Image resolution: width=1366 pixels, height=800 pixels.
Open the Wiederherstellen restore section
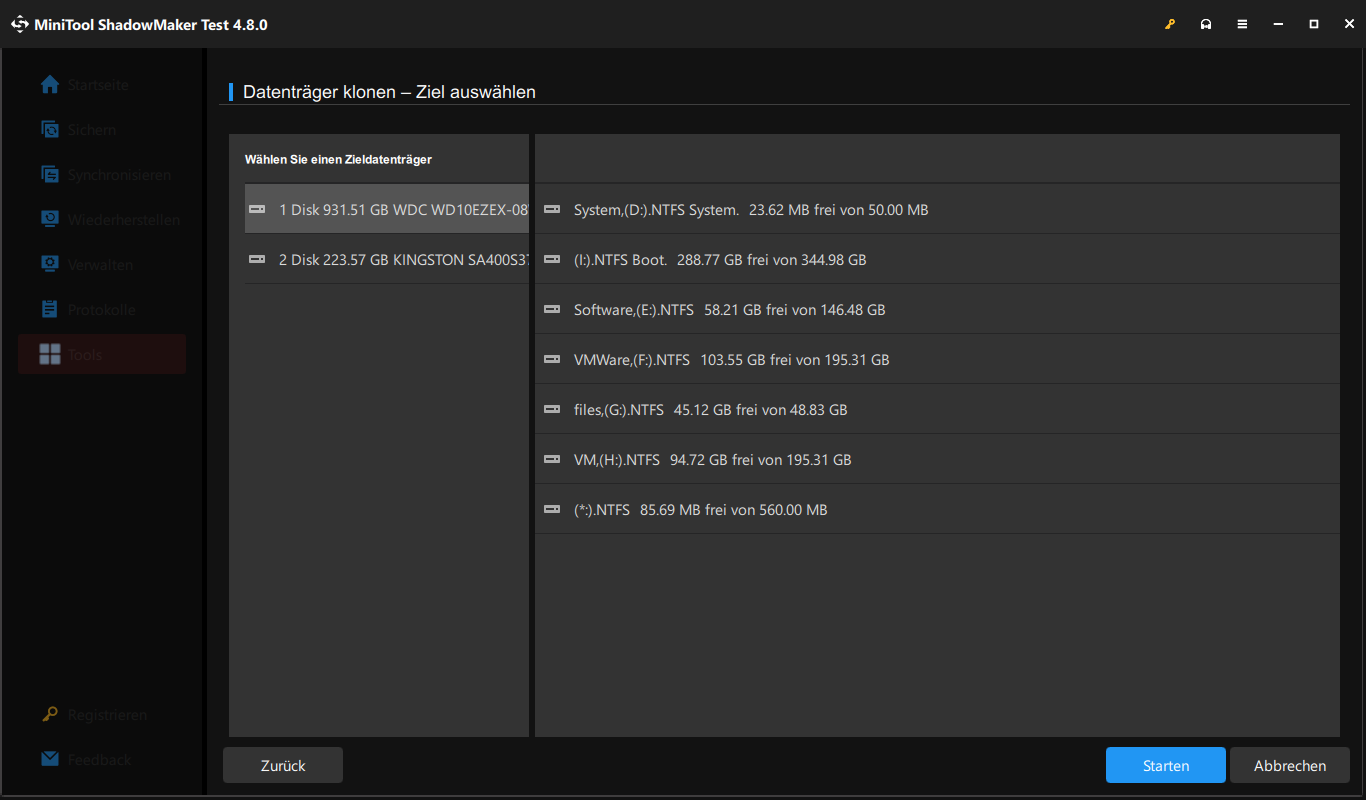pyautogui.click(x=50, y=219)
